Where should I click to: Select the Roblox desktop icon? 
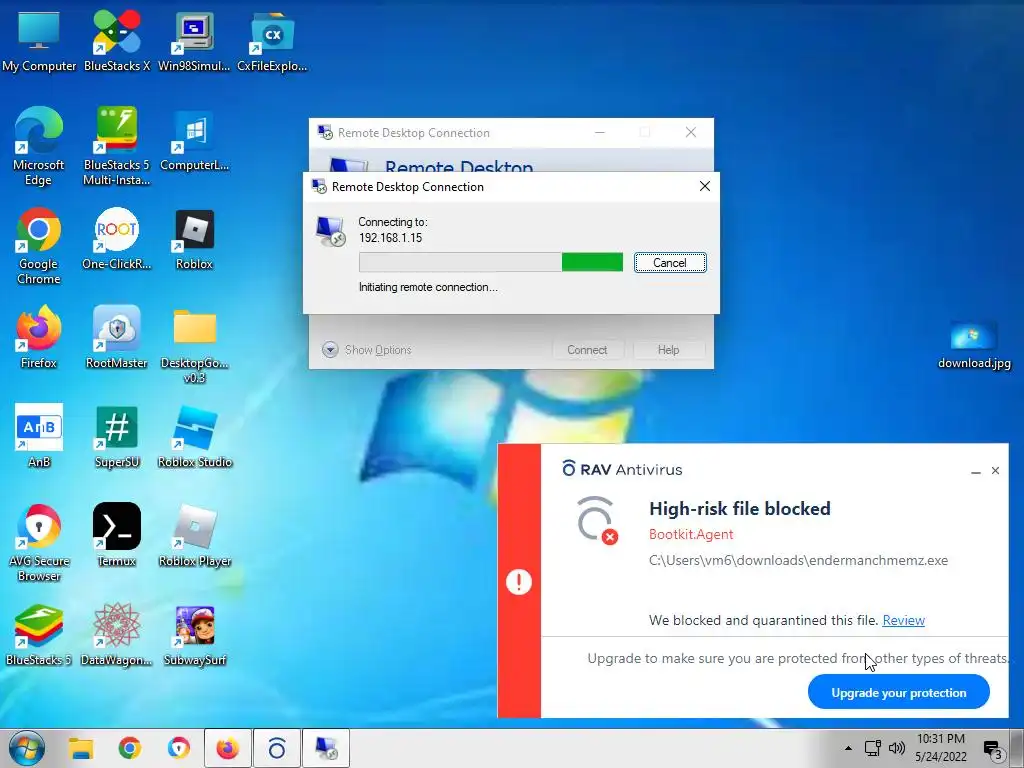point(194,238)
